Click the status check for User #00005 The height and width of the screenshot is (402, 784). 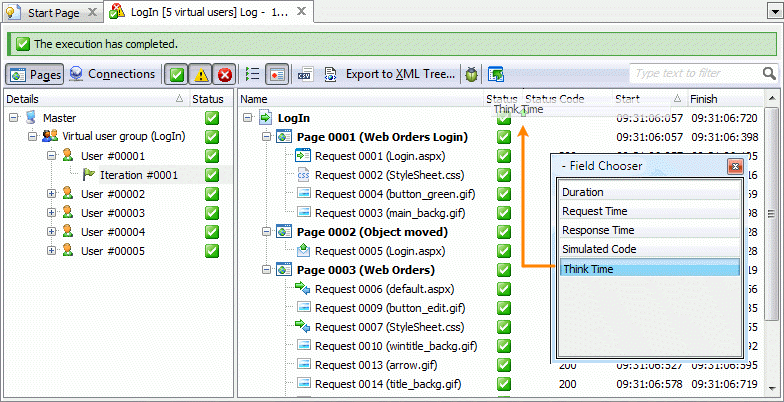(212, 250)
